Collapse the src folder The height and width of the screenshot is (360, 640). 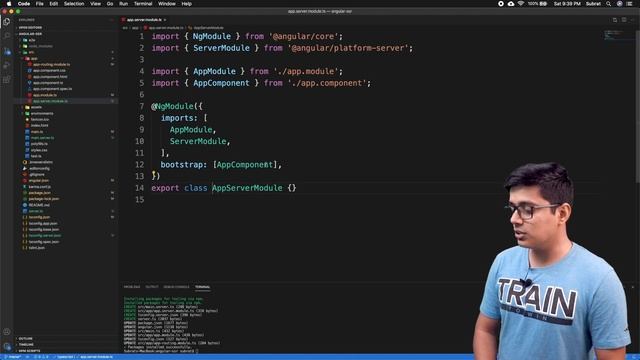coord(65,52)
